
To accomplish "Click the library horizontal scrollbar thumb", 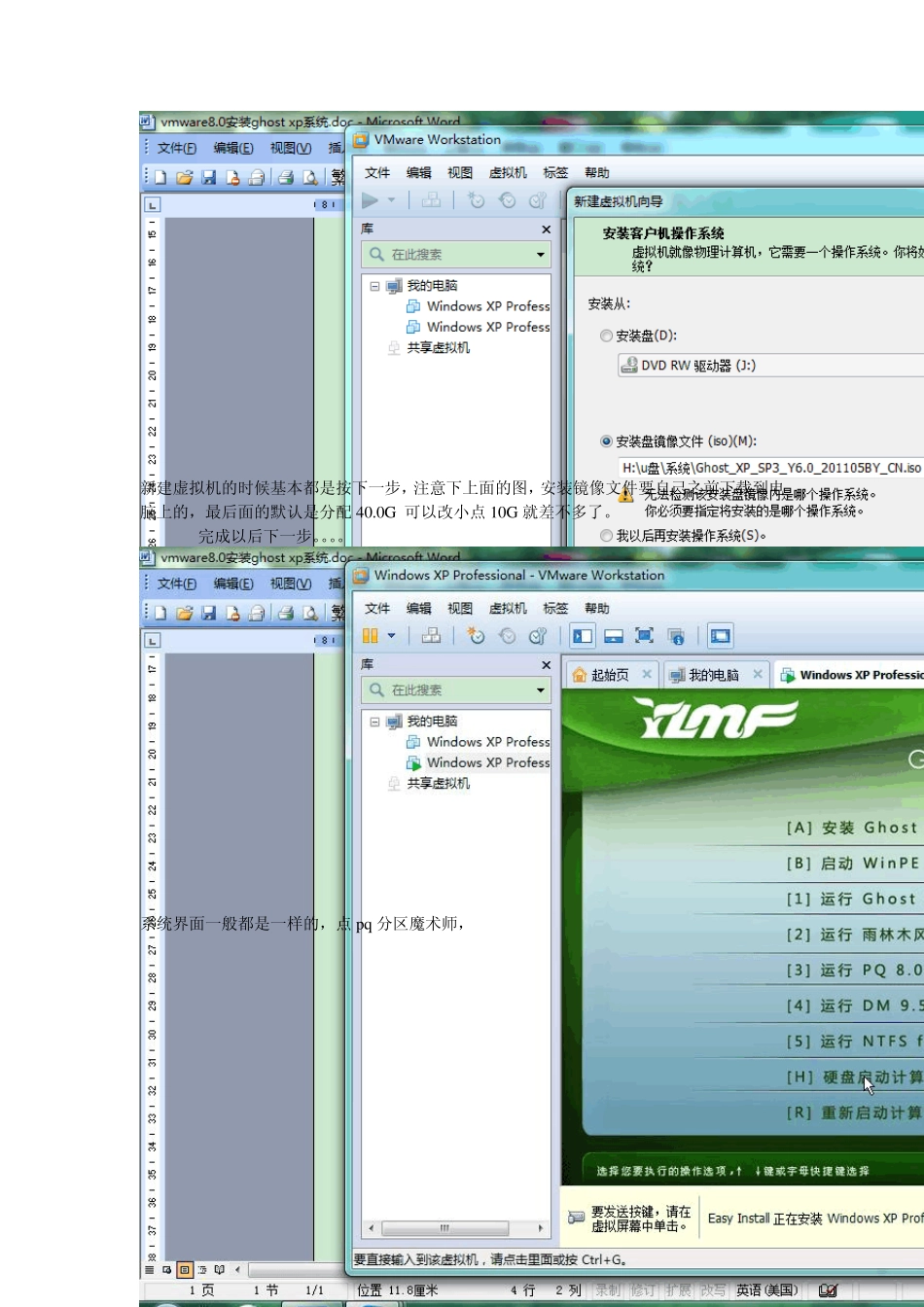I will 444,1228.
